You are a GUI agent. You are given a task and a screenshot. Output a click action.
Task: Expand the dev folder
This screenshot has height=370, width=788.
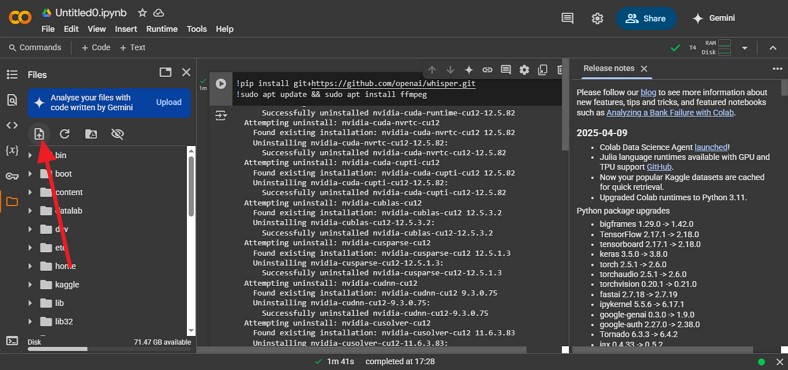click(x=30, y=229)
